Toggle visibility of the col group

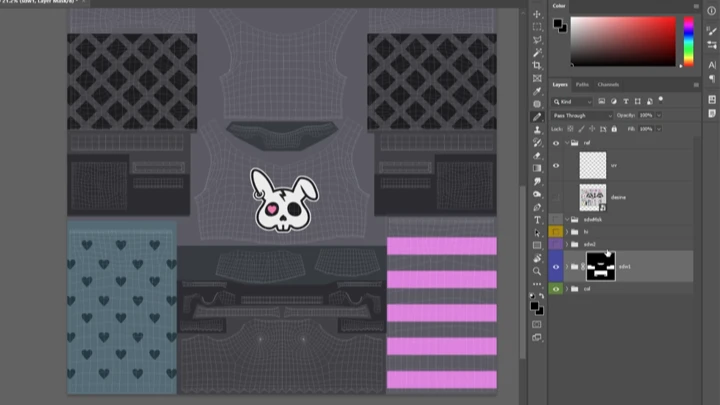click(556, 289)
